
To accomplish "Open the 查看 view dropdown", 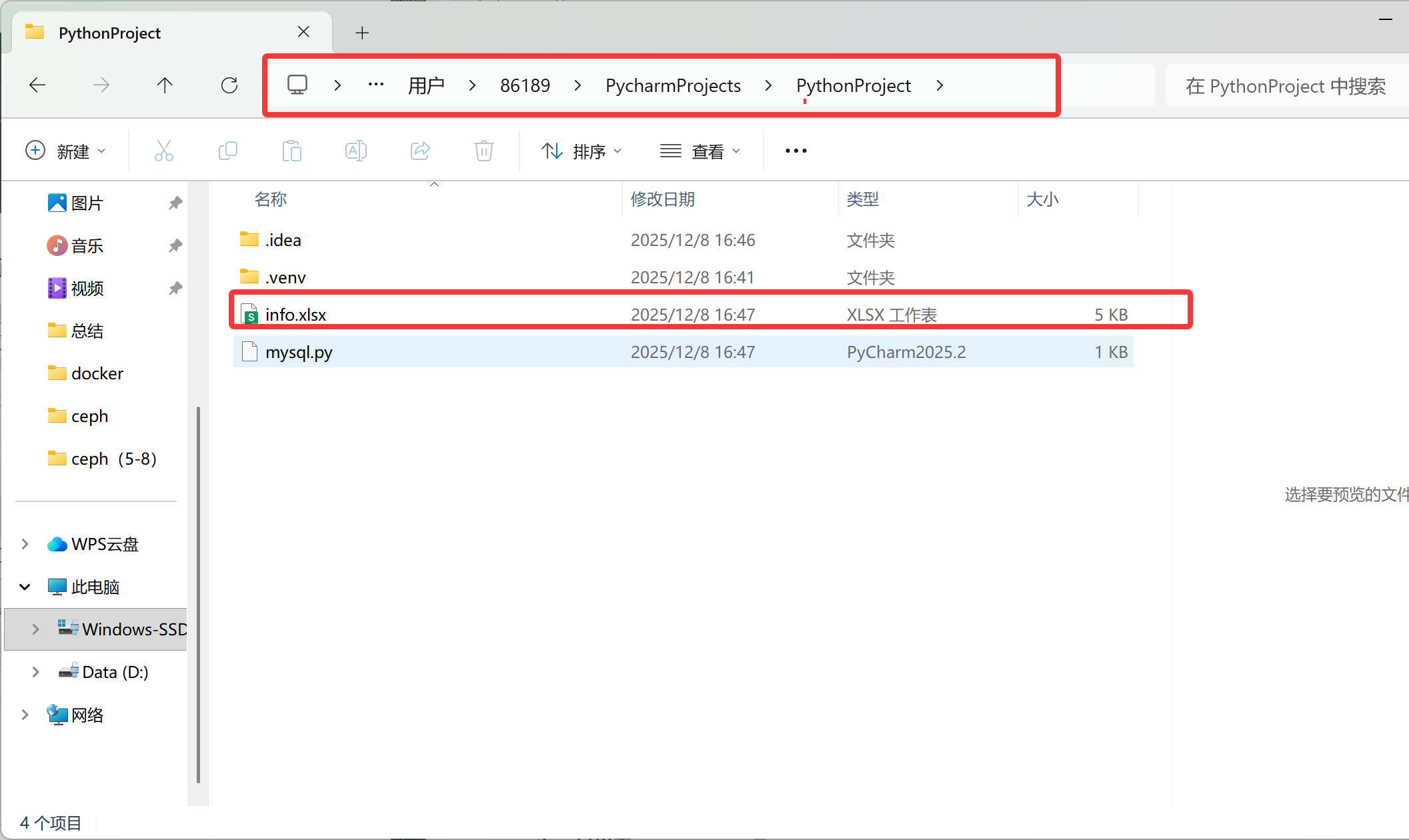I will (699, 151).
